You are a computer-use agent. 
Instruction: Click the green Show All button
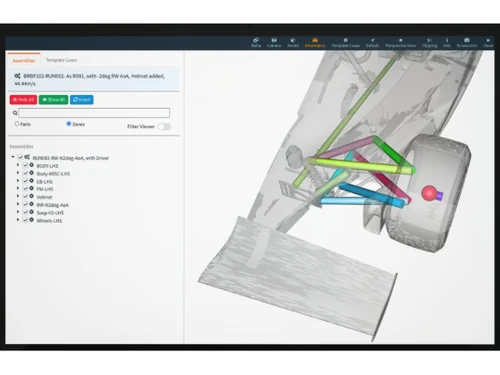[x=53, y=100]
